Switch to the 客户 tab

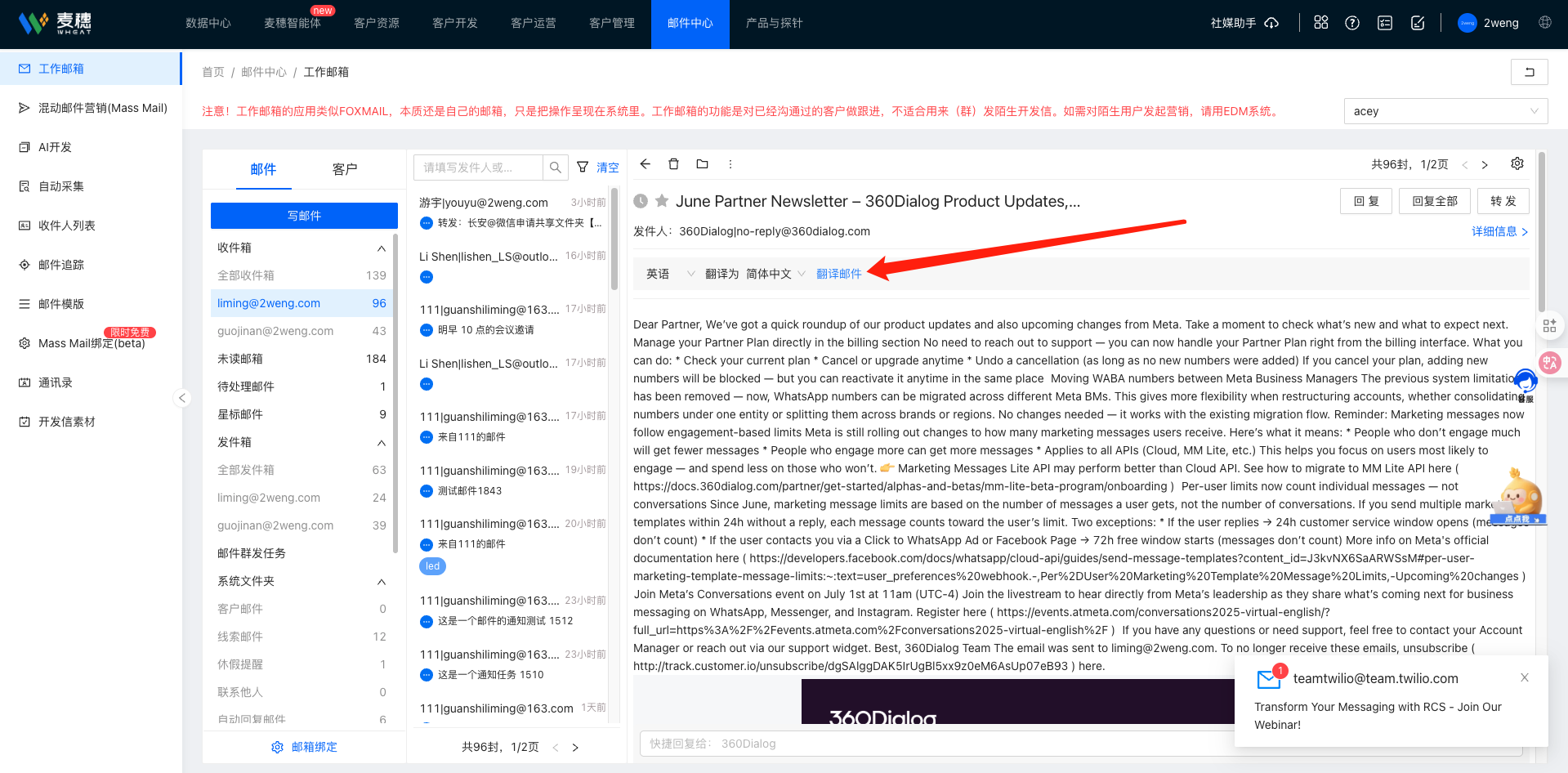(x=345, y=169)
